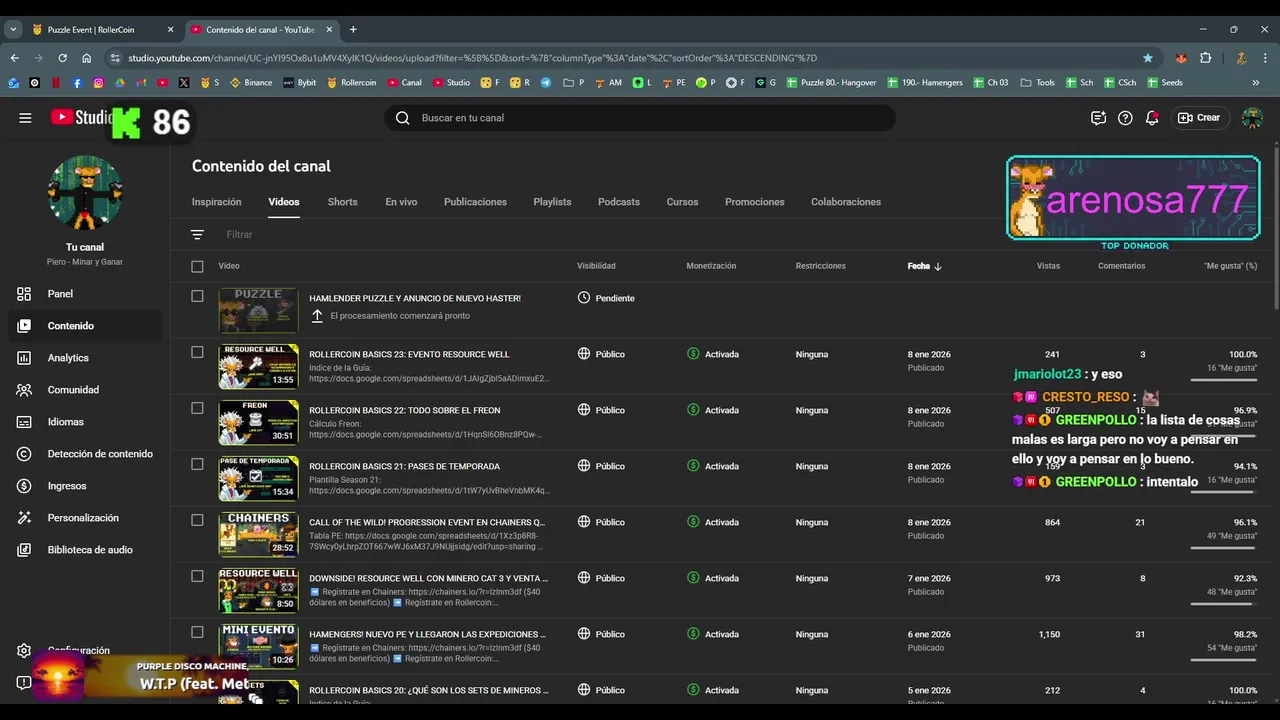1280x720 pixels.
Task: Expand the hidden bookmarks chevron
Action: [1255, 83]
